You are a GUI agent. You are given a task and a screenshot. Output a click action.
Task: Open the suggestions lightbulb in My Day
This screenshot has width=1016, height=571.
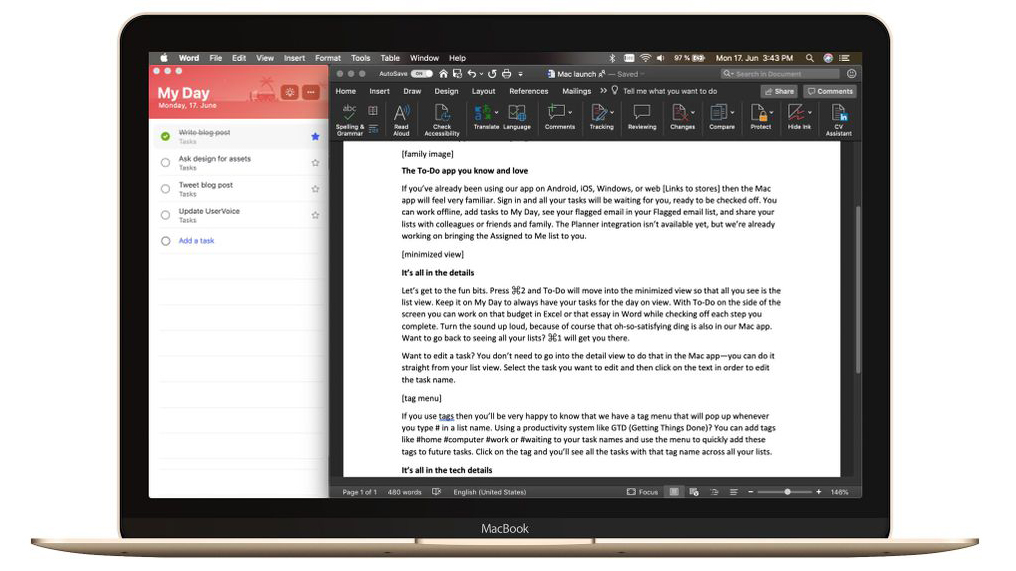pos(290,93)
